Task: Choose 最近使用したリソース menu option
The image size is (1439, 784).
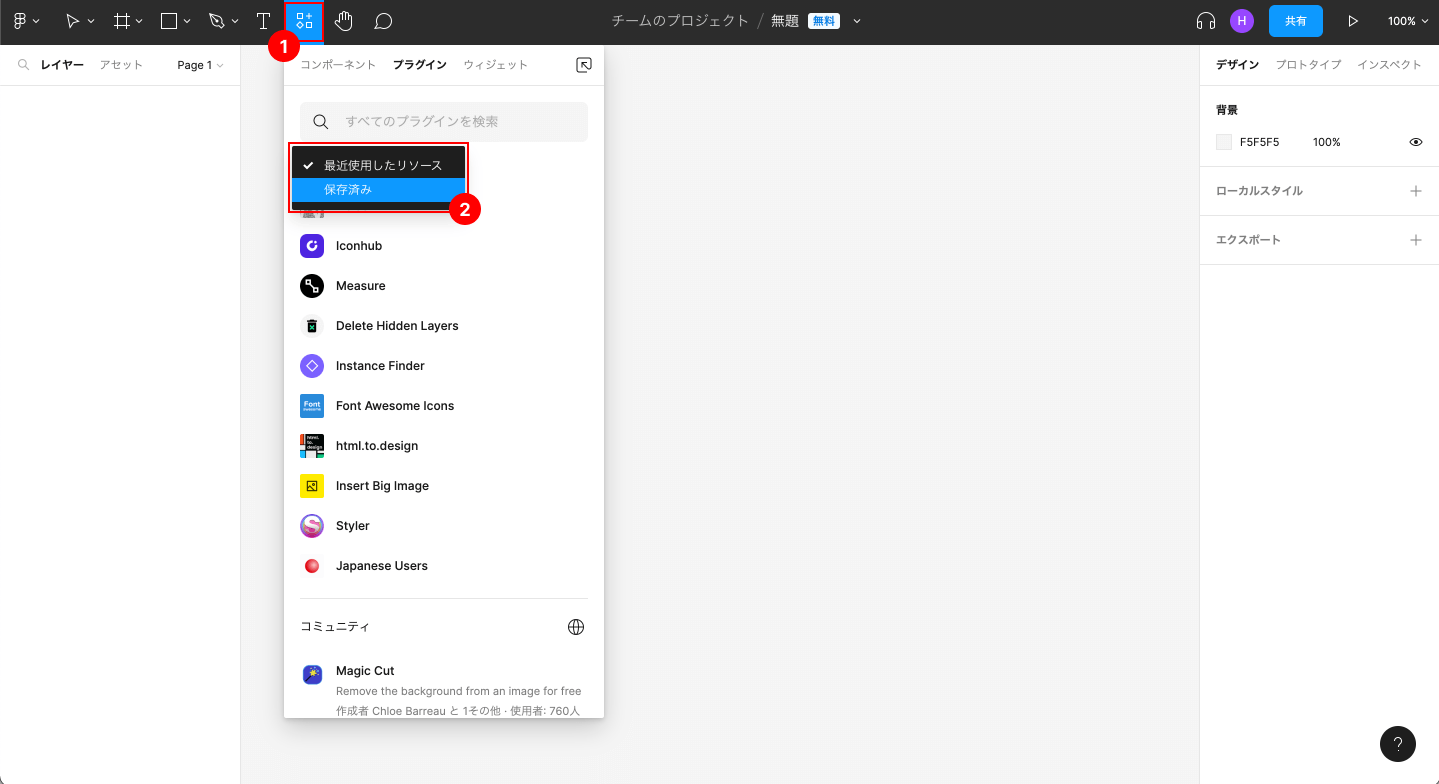Action: pyautogui.click(x=379, y=165)
